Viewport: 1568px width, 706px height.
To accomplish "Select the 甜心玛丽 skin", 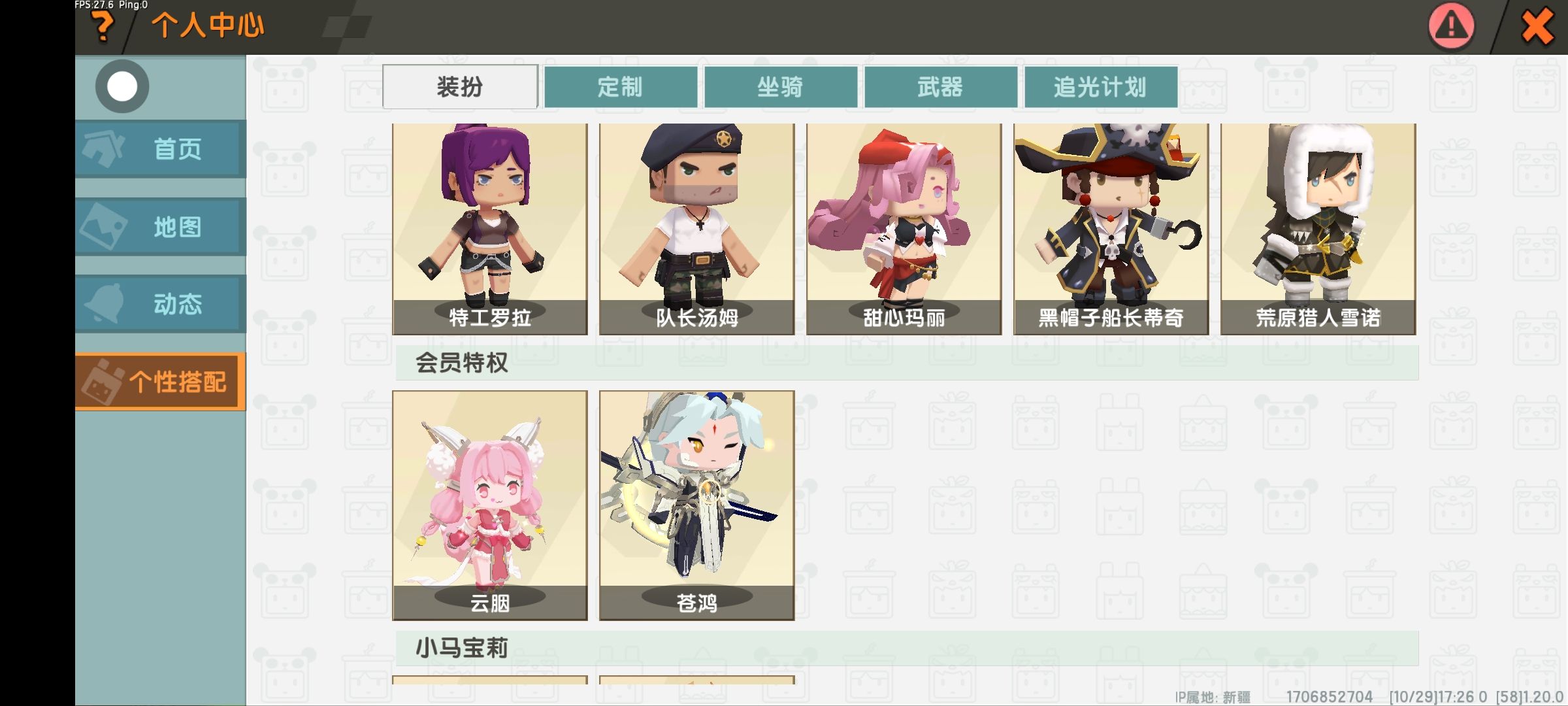I will tap(904, 229).
